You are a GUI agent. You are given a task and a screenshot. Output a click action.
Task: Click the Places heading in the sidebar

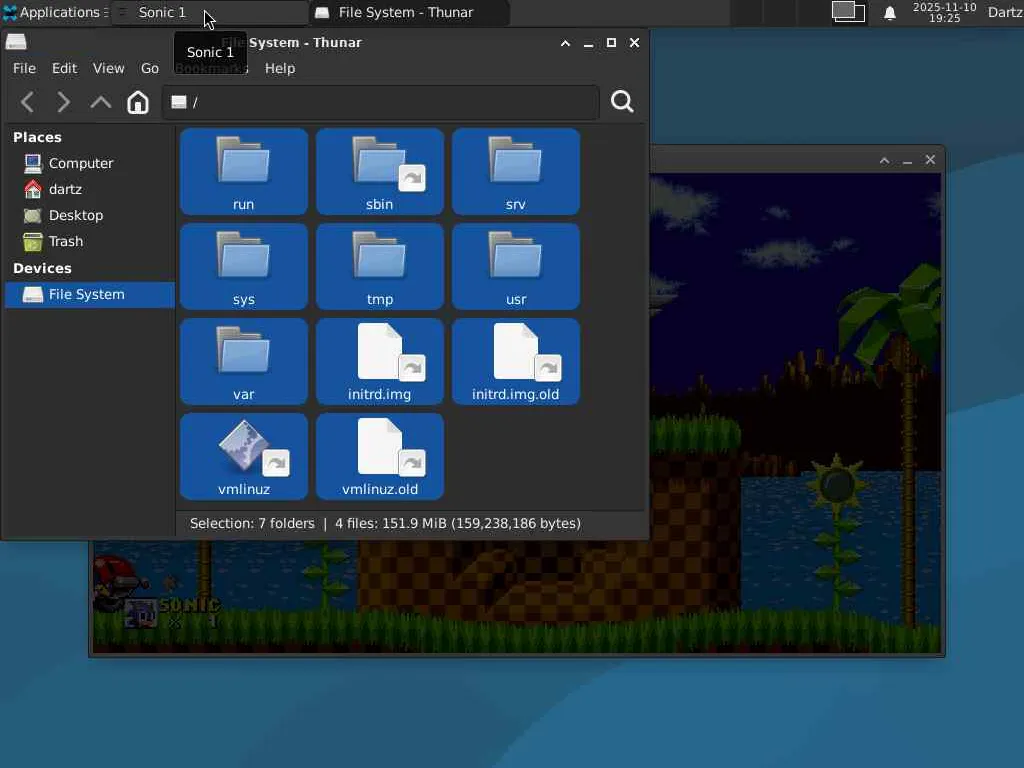tap(37, 137)
